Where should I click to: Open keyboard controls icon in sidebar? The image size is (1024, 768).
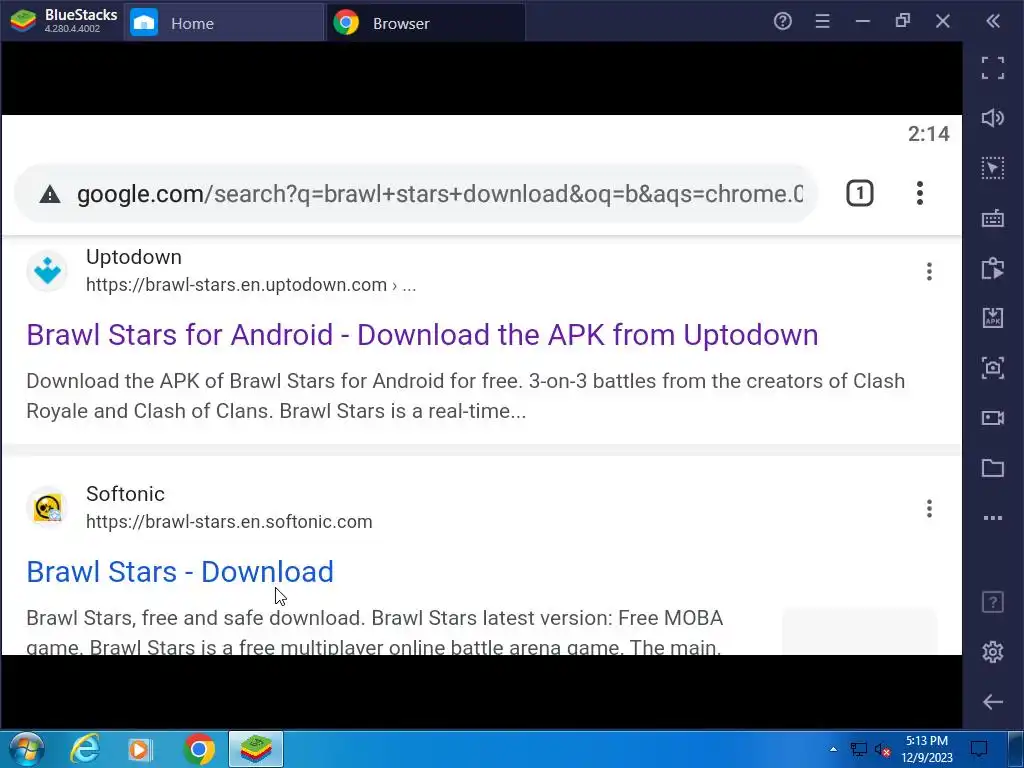coord(993,218)
